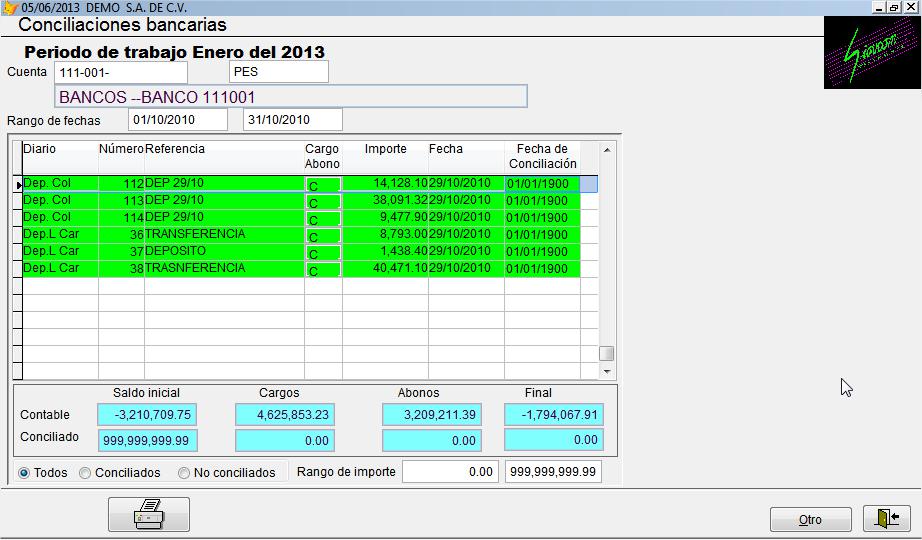Click the company logo image
The image size is (922, 540).
click(x=872, y=53)
